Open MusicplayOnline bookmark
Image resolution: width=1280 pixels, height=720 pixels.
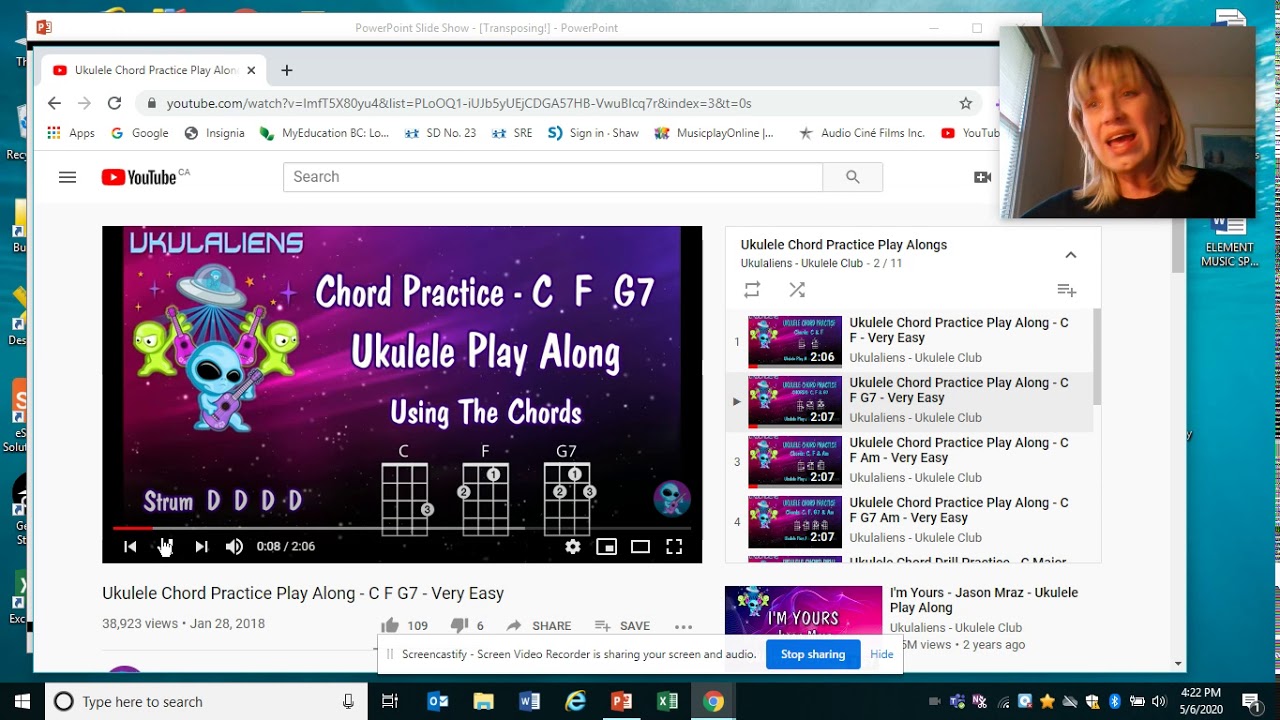(714, 133)
